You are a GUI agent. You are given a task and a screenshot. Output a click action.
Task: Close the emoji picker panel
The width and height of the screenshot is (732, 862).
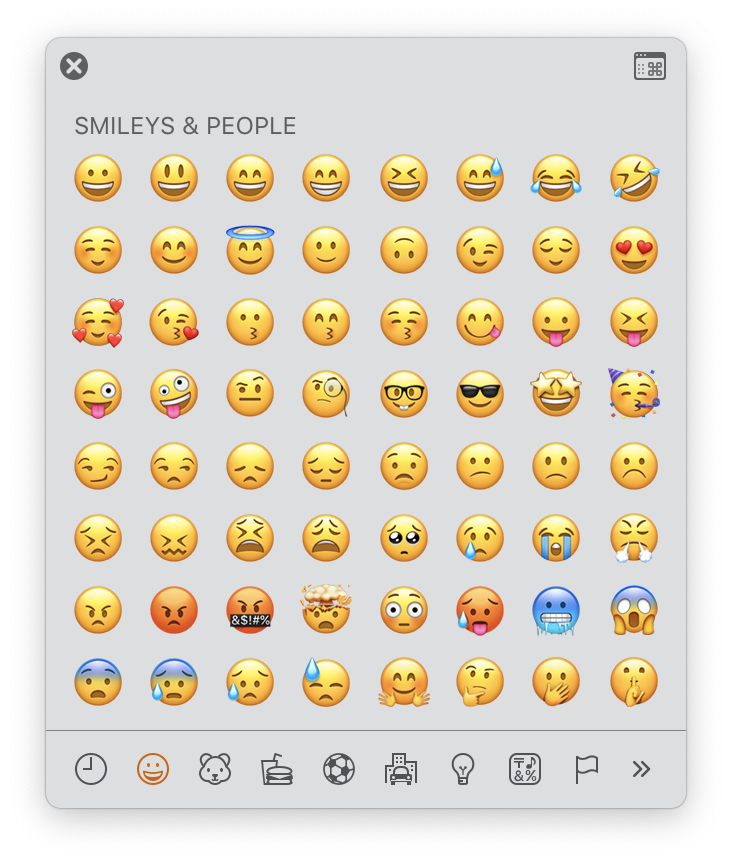click(74, 66)
